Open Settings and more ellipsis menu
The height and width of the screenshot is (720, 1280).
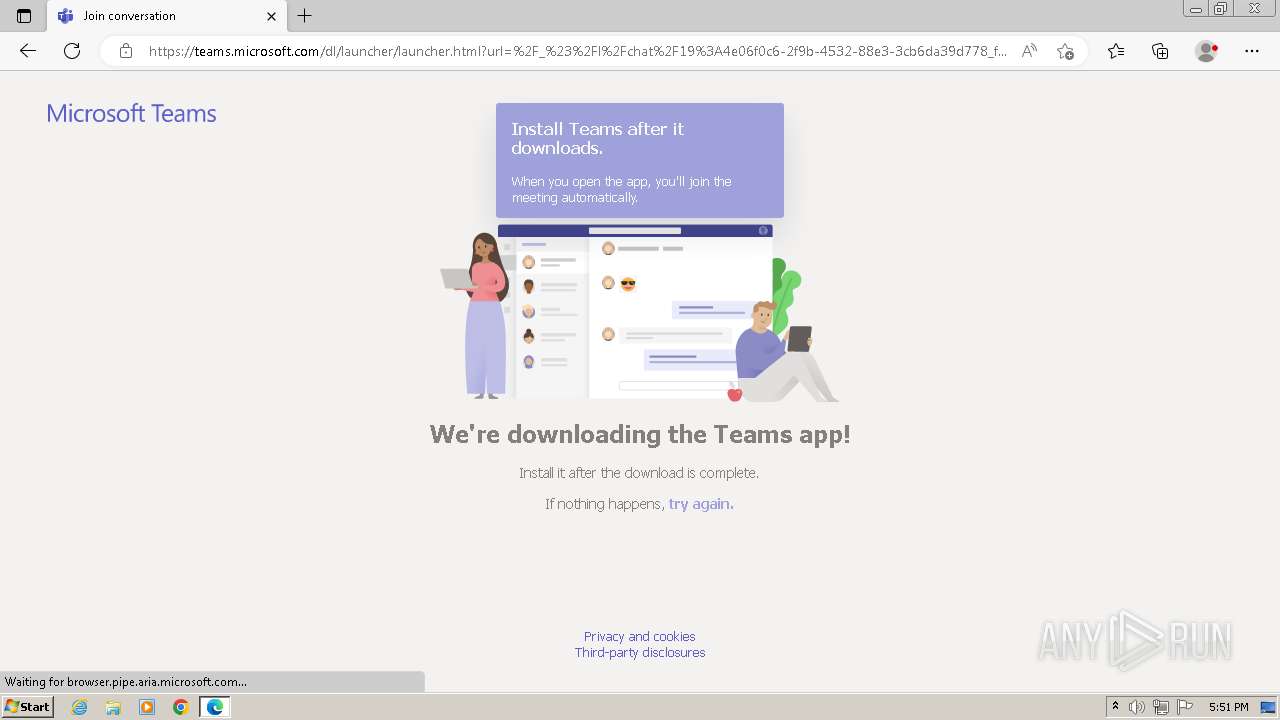point(1252,51)
